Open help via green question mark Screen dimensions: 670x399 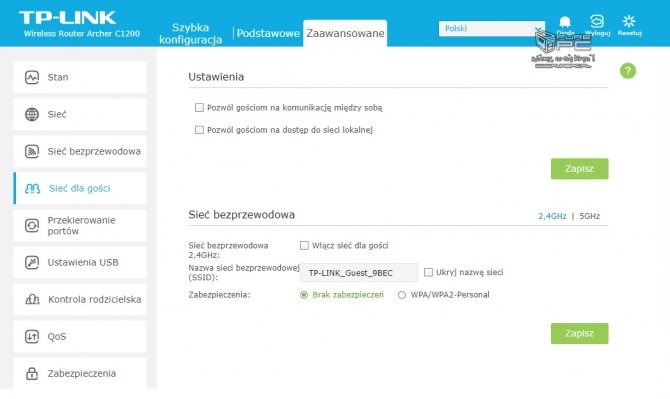point(628,71)
